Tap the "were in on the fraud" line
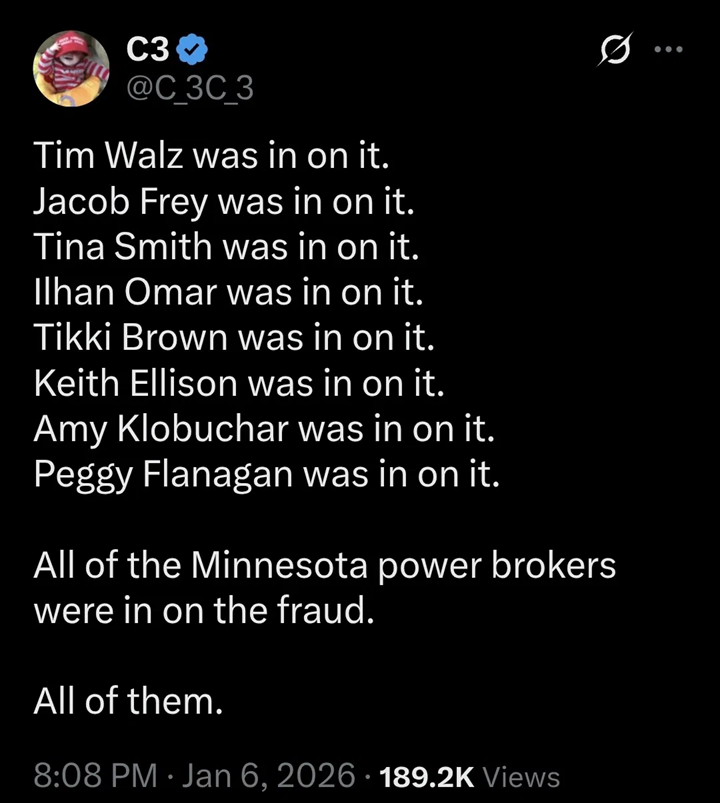Viewport: 720px width, 803px height. point(204,611)
